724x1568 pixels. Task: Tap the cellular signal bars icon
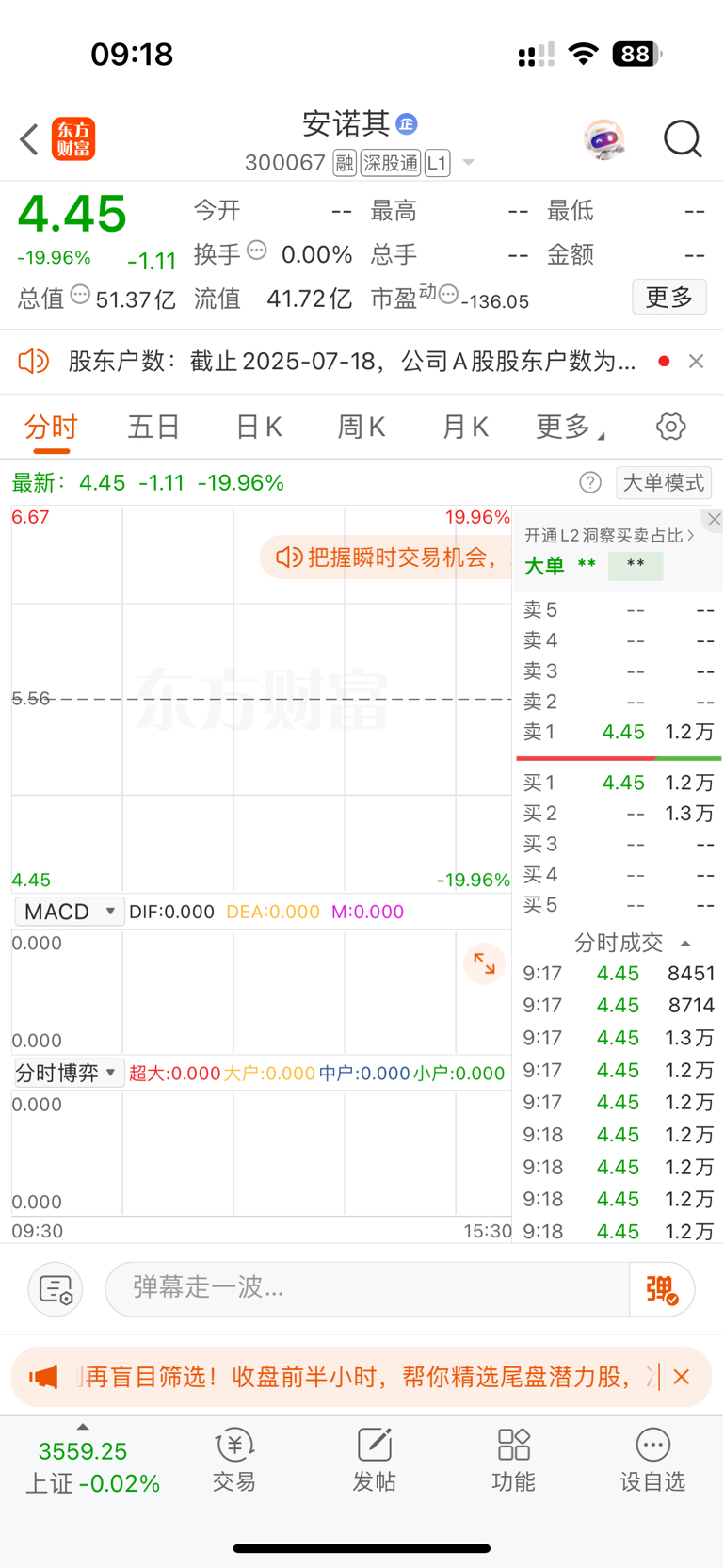tap(536, 55)
